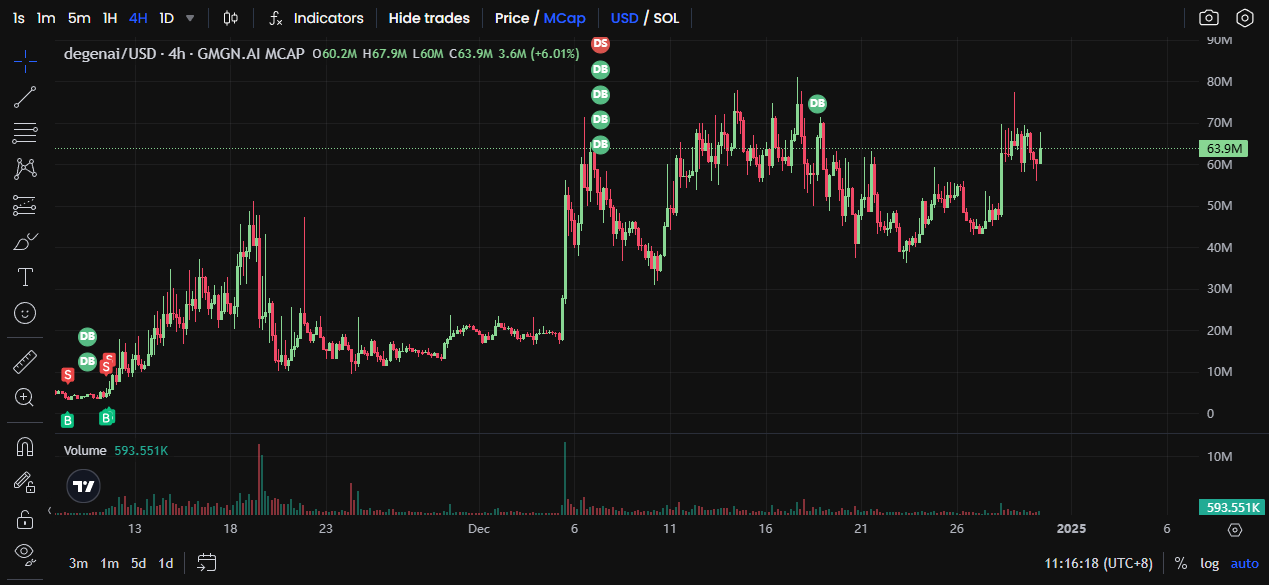This screenshot has width=1269, height=585.
Task: Toggle auto scale on price axis
Action: pyautogui.click(x=1244, y=563)
